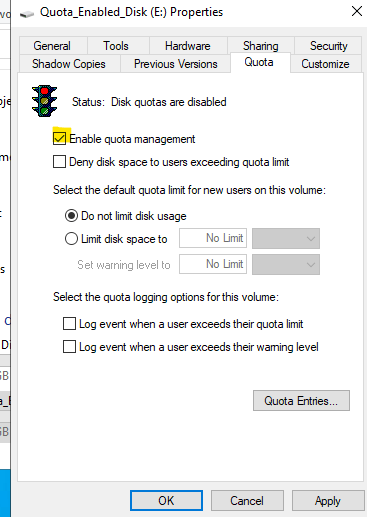
Task: Open the warning level unit dropdown
Action: tap(286, 264)
